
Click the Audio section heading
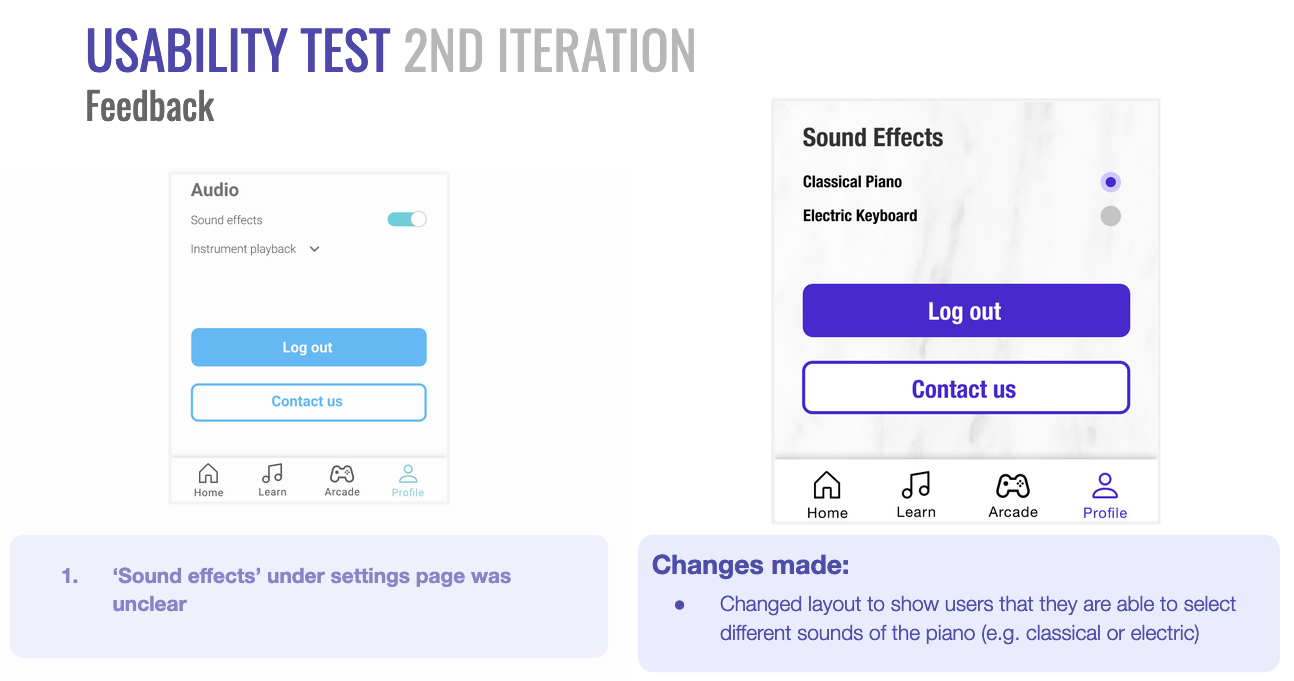click(215, 190)
